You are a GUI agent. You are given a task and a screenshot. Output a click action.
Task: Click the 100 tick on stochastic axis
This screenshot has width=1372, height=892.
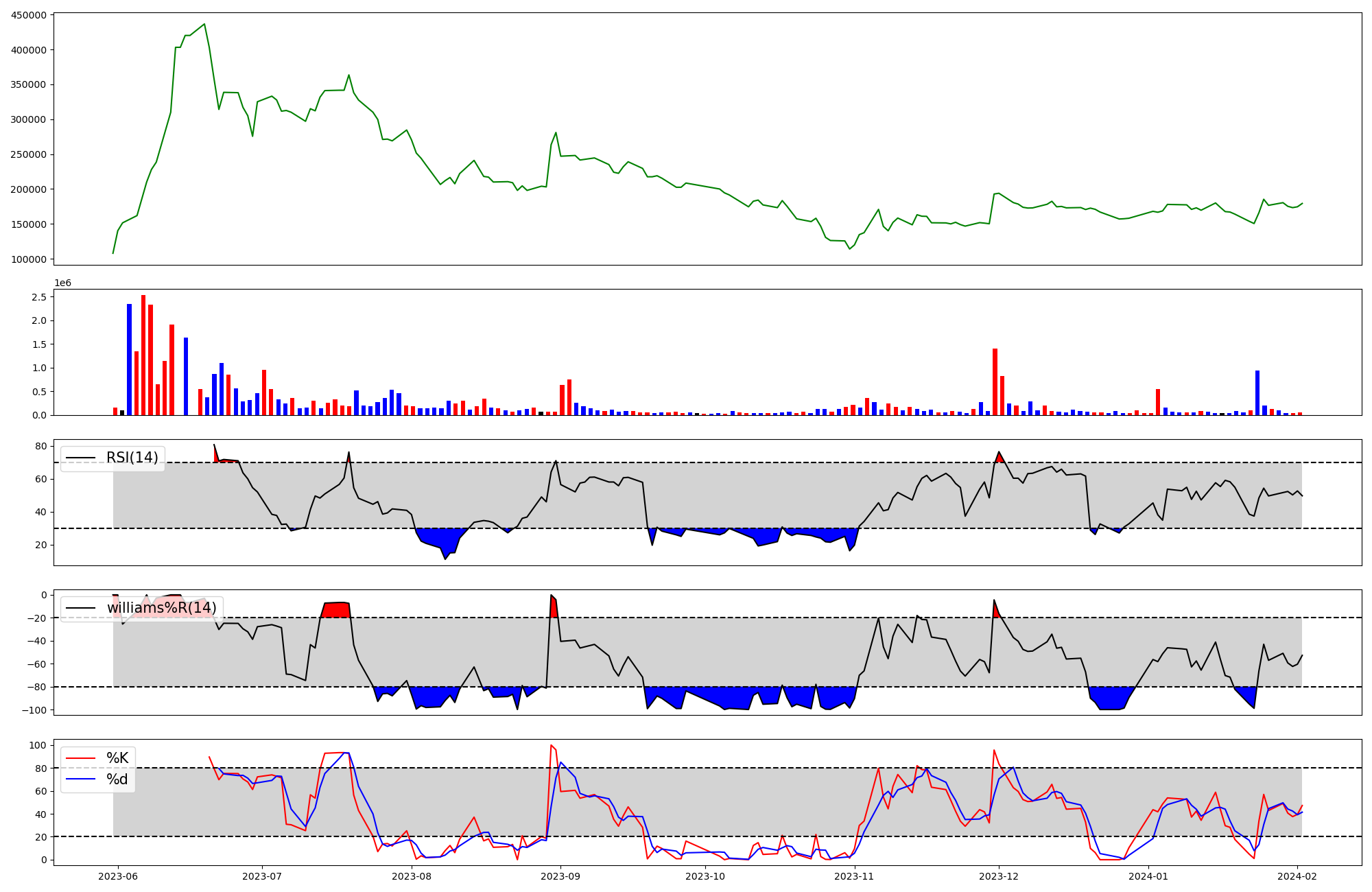pos(38,745)
